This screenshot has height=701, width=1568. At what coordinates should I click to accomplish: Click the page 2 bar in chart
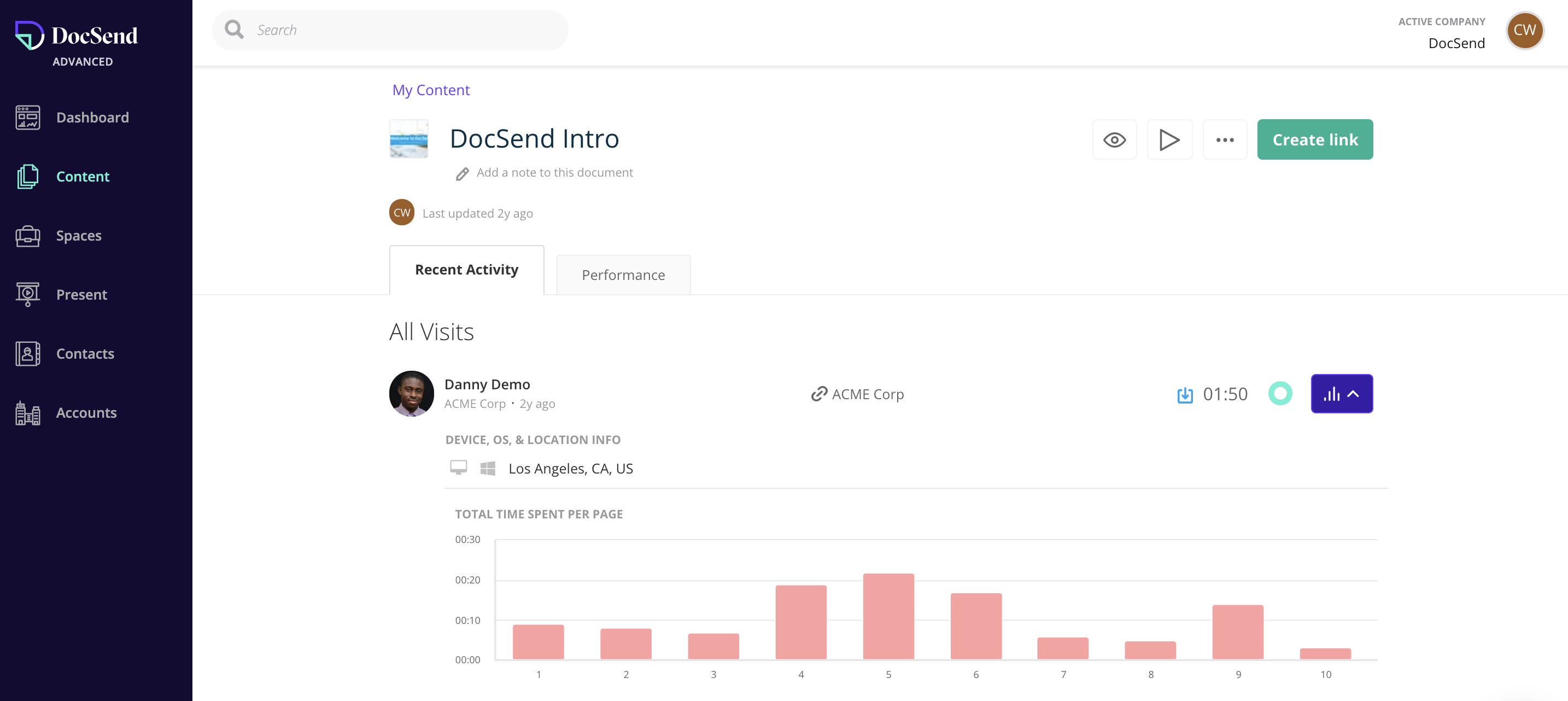click(x=626, y=643)
